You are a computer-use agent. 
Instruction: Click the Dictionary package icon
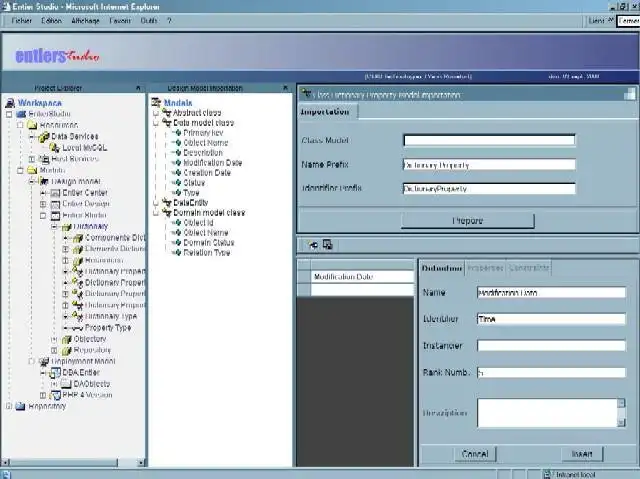[x=67, y=227]
